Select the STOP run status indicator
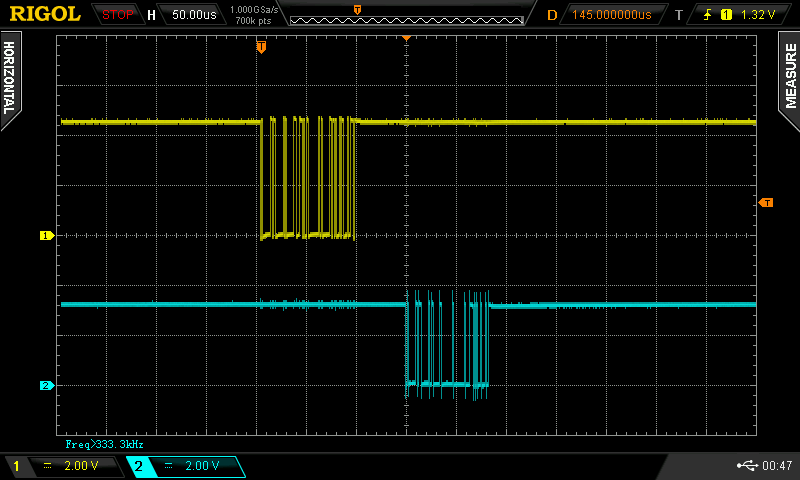 point(117,15)
